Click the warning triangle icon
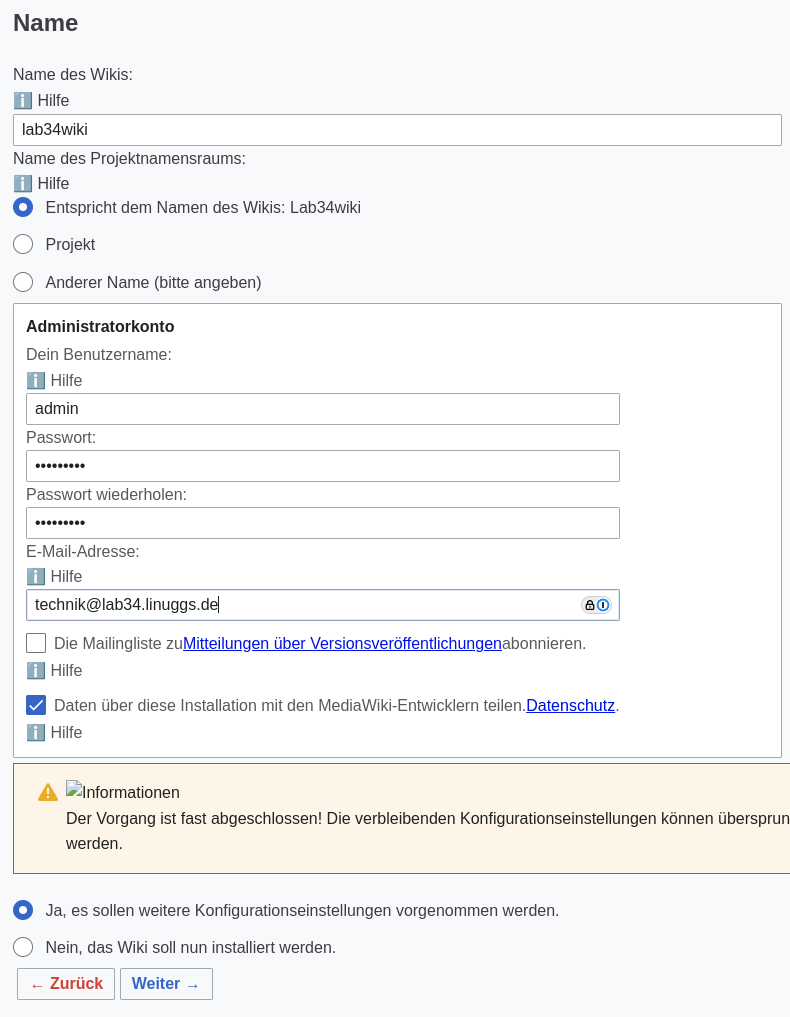 click(x=48, y=792)
